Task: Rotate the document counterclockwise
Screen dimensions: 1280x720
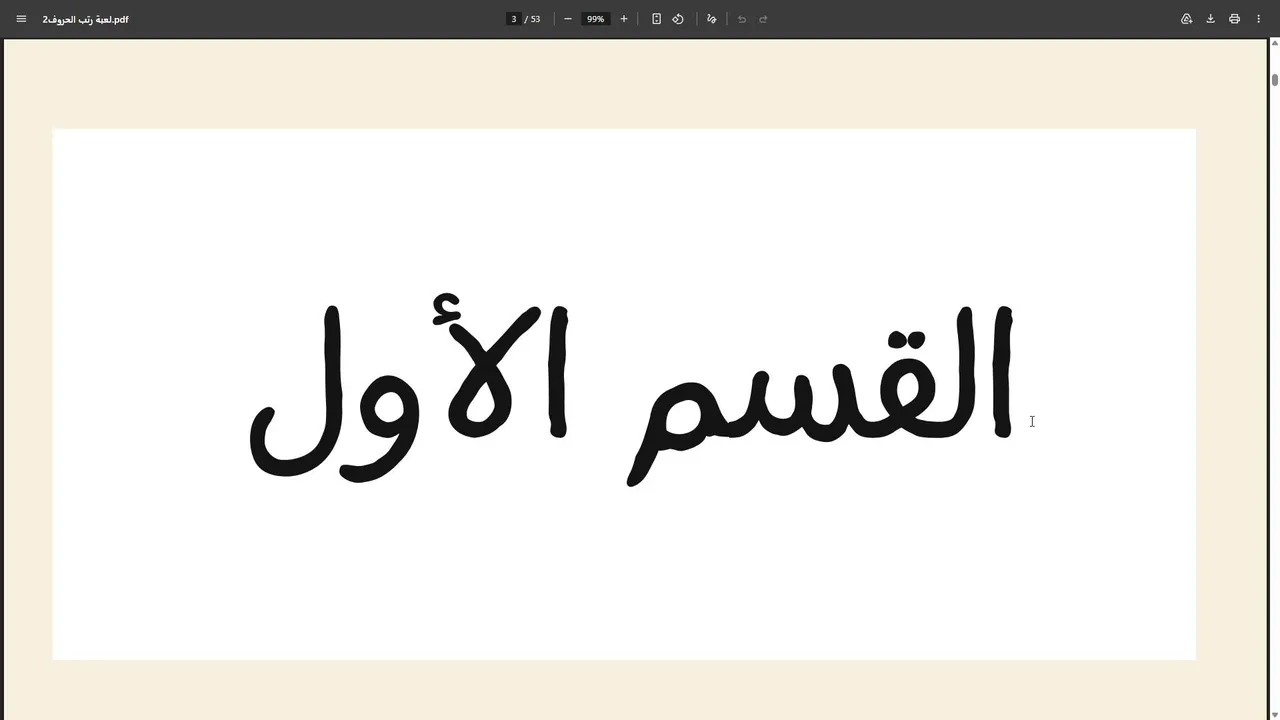Action: tap(678, 19)
